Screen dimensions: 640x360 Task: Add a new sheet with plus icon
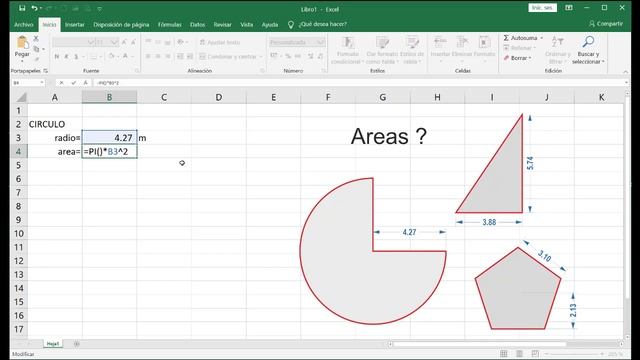click(x=77, y=344)
